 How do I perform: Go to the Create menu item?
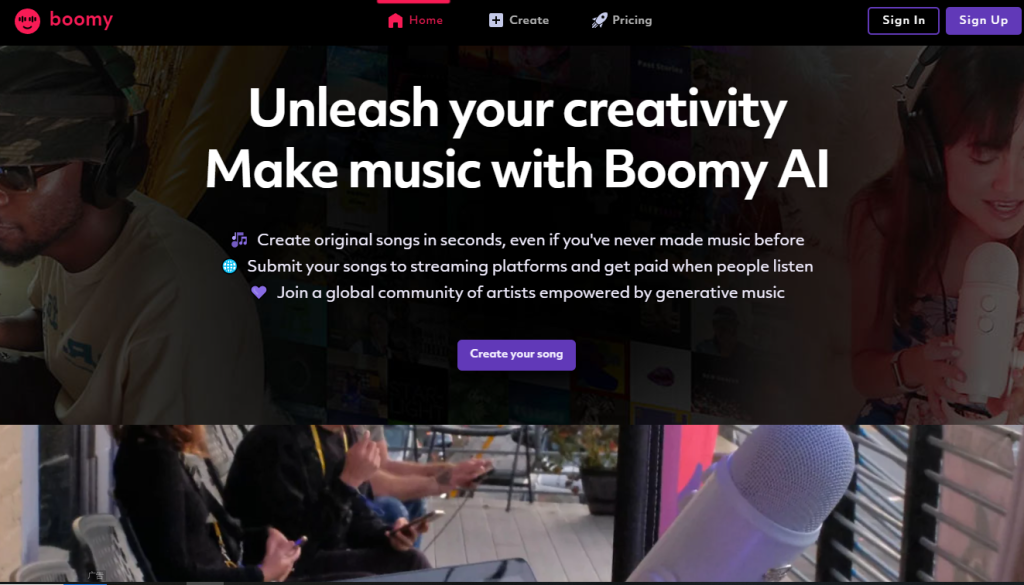tap(519, 20)
